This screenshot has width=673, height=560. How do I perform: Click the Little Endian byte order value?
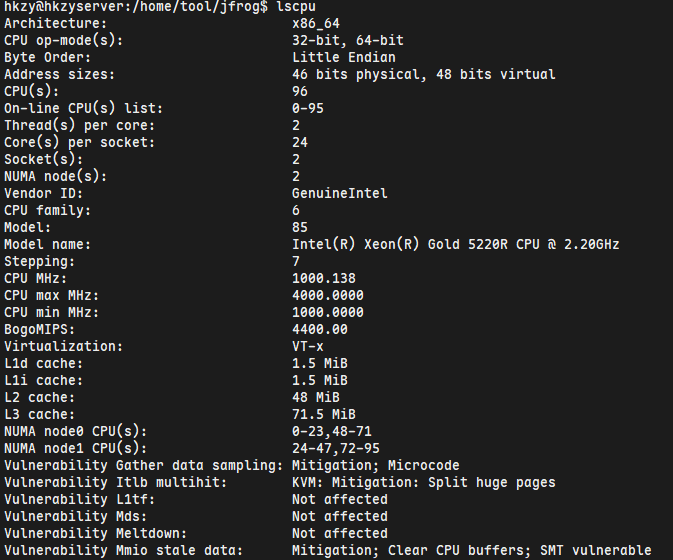coord(344,58)
